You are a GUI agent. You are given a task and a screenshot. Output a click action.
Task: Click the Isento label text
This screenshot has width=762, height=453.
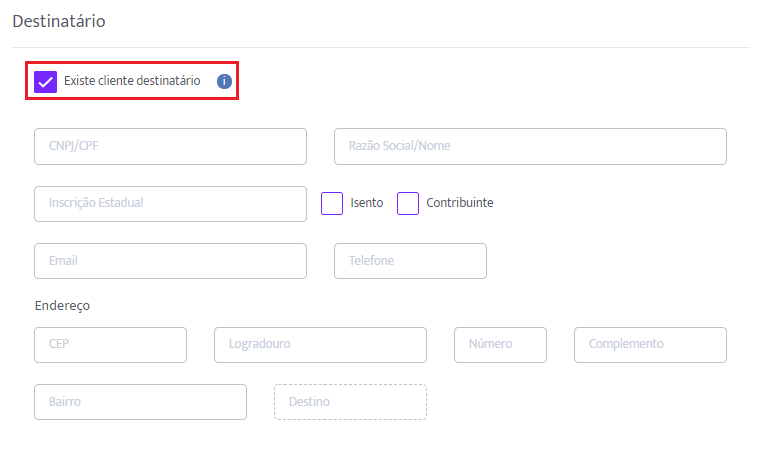366,203
